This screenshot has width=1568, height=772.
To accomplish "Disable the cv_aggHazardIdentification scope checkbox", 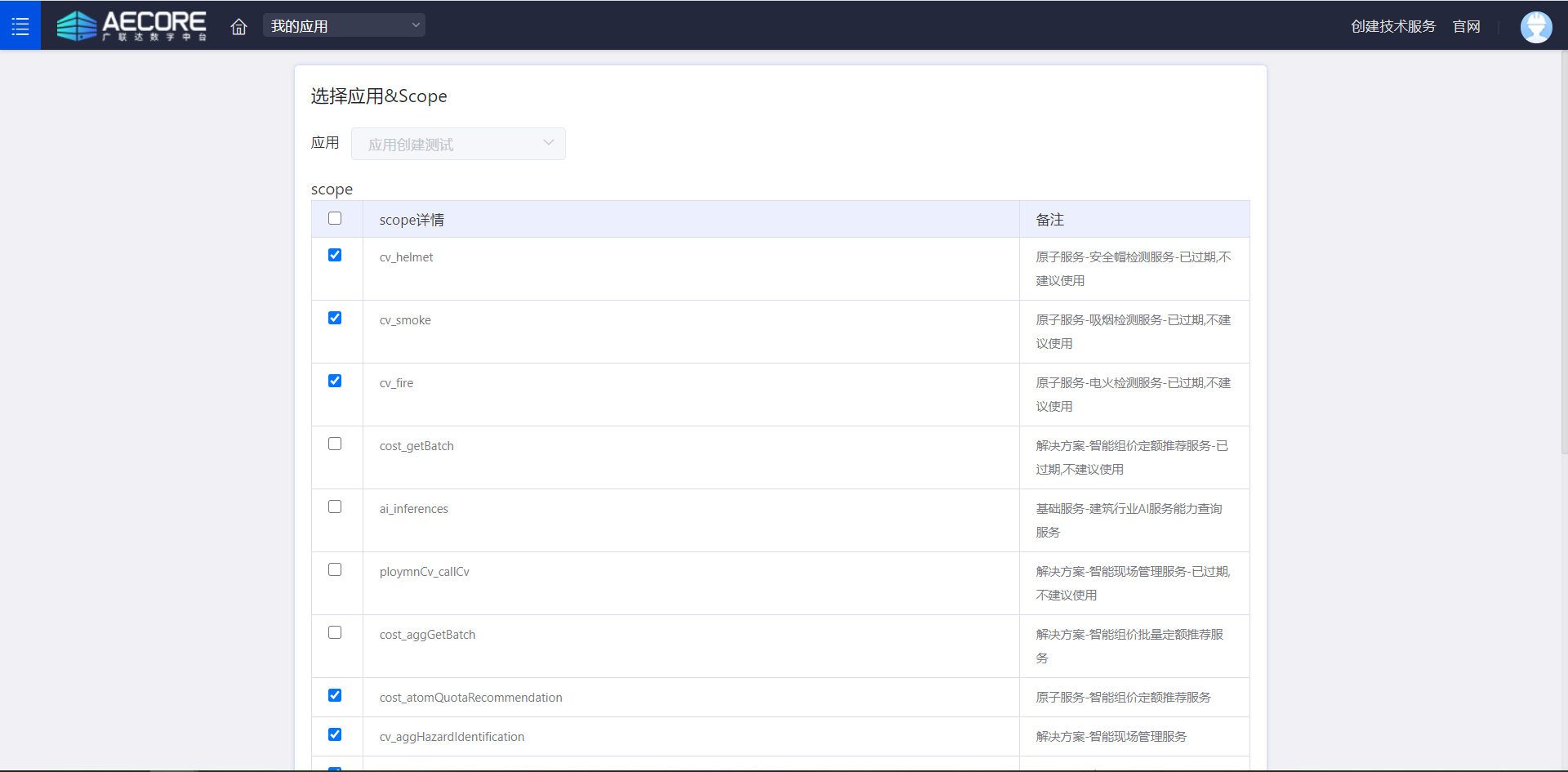I will [x=335, y=734].
